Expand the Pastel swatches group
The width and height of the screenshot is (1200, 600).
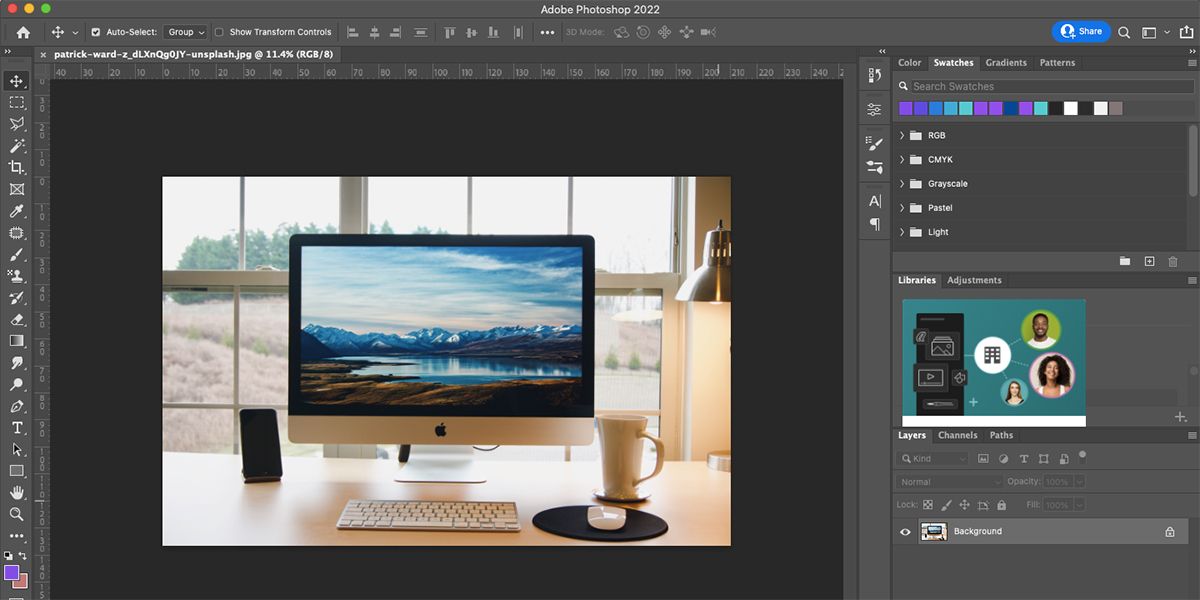(x=902, y=207)
